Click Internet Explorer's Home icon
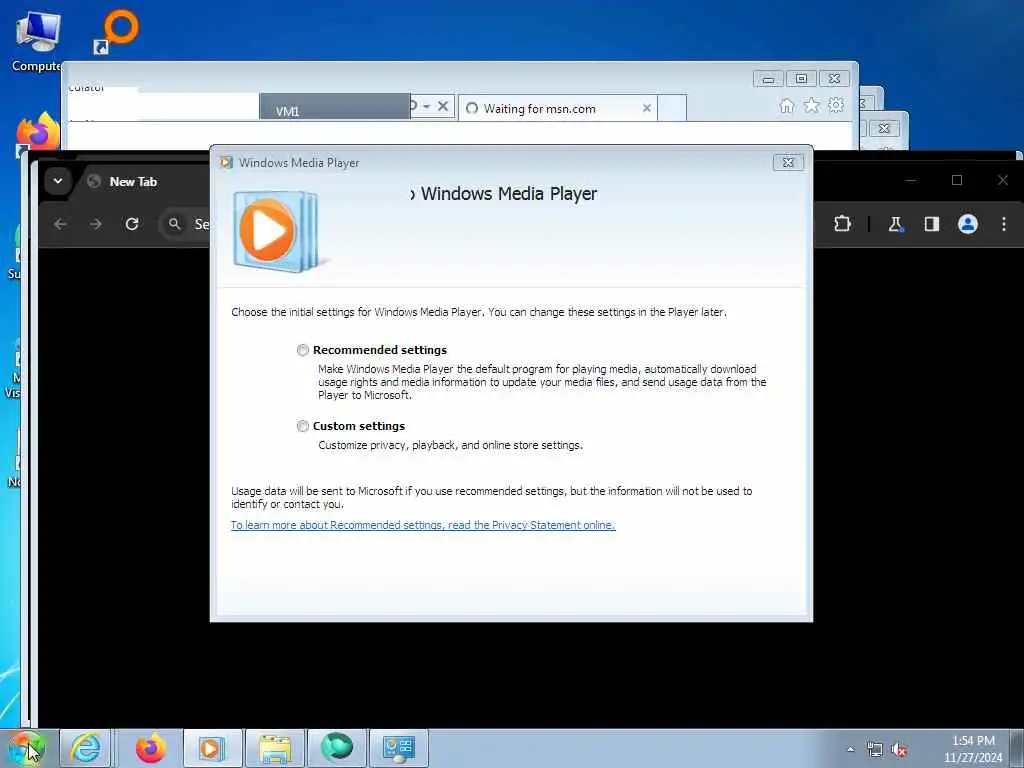Screen dimensions: 1024x768 (787, 106)
